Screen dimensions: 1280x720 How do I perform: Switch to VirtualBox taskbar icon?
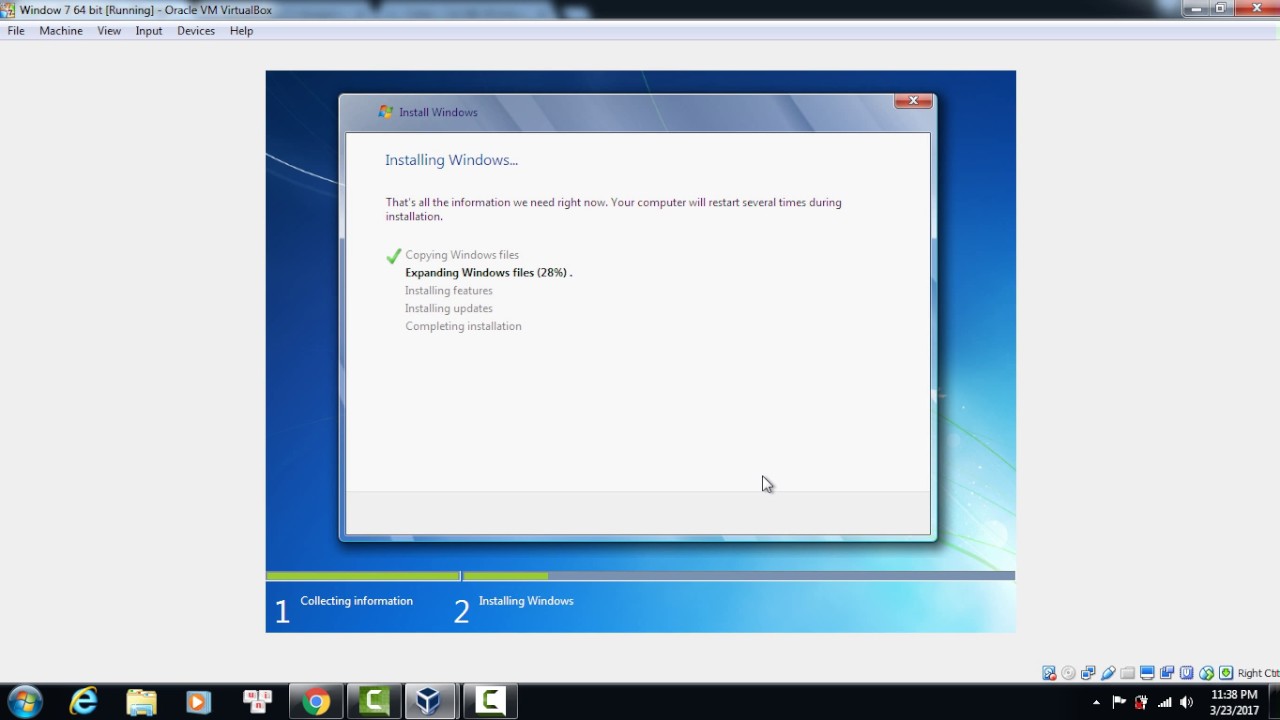[x=430, y=701]
